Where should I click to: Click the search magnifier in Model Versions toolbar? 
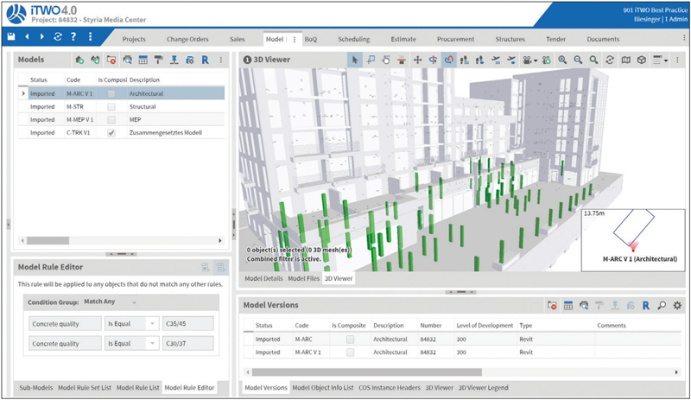pyautogui.click(x=662, y=305)
